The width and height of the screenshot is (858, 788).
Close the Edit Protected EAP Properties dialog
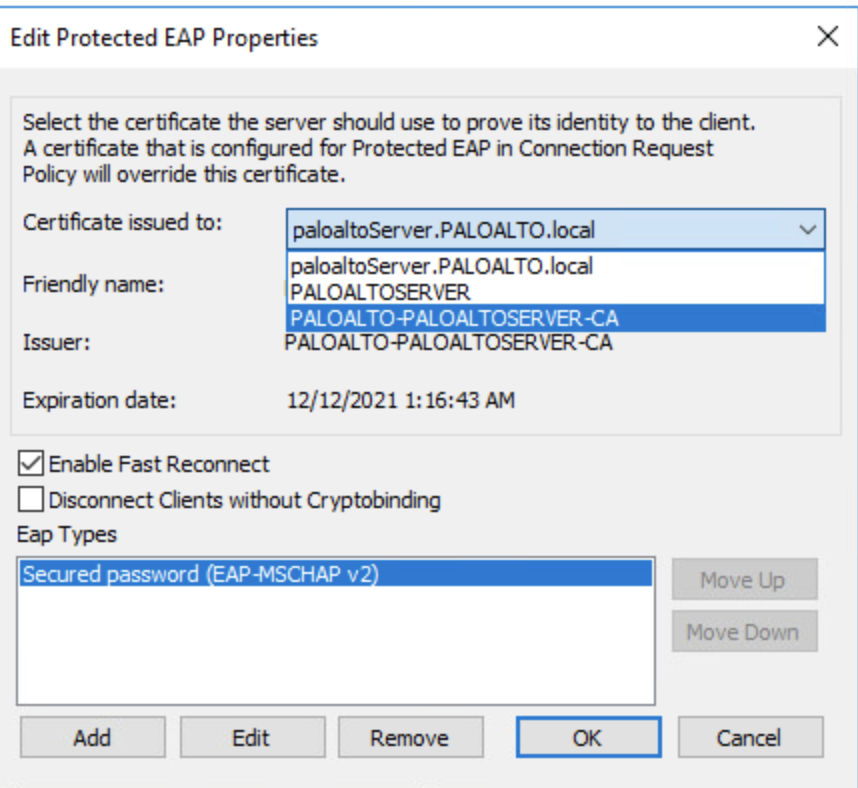(x=827, y=38)
